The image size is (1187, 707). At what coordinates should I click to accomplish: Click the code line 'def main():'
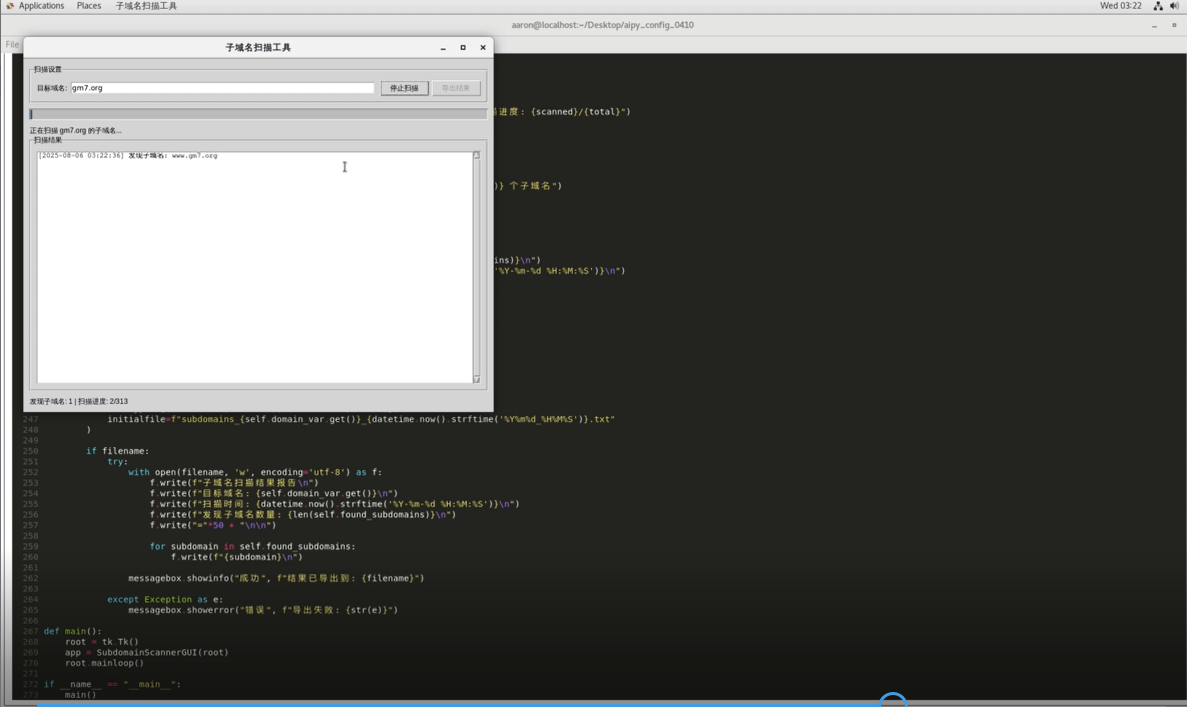pyautogui.click(x=72, y=631)
